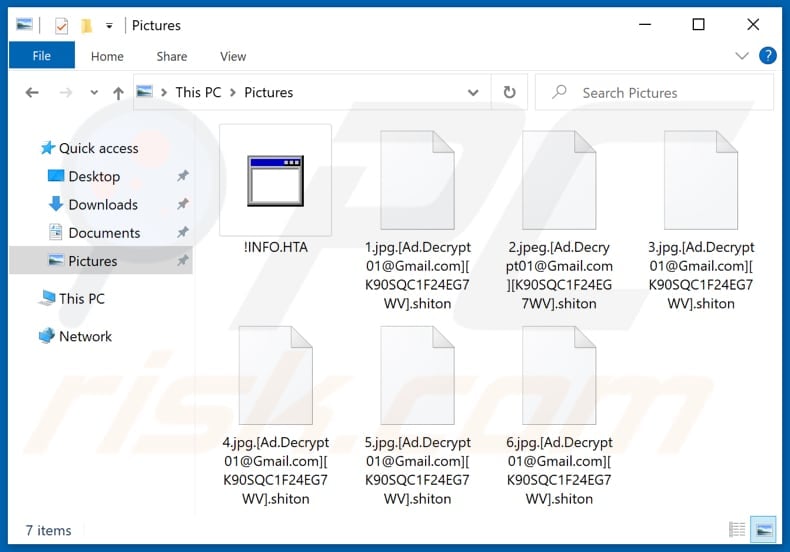Click the New Folder quick access icon
This screenshot has width=790, height=552.
(x=87, y=25)
